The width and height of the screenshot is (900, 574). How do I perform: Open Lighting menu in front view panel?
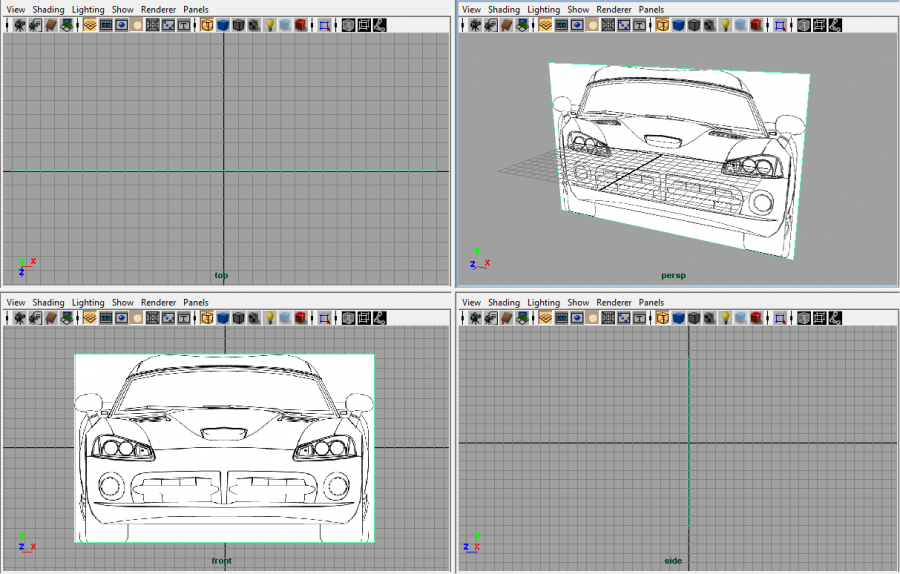tap(88, 302)
